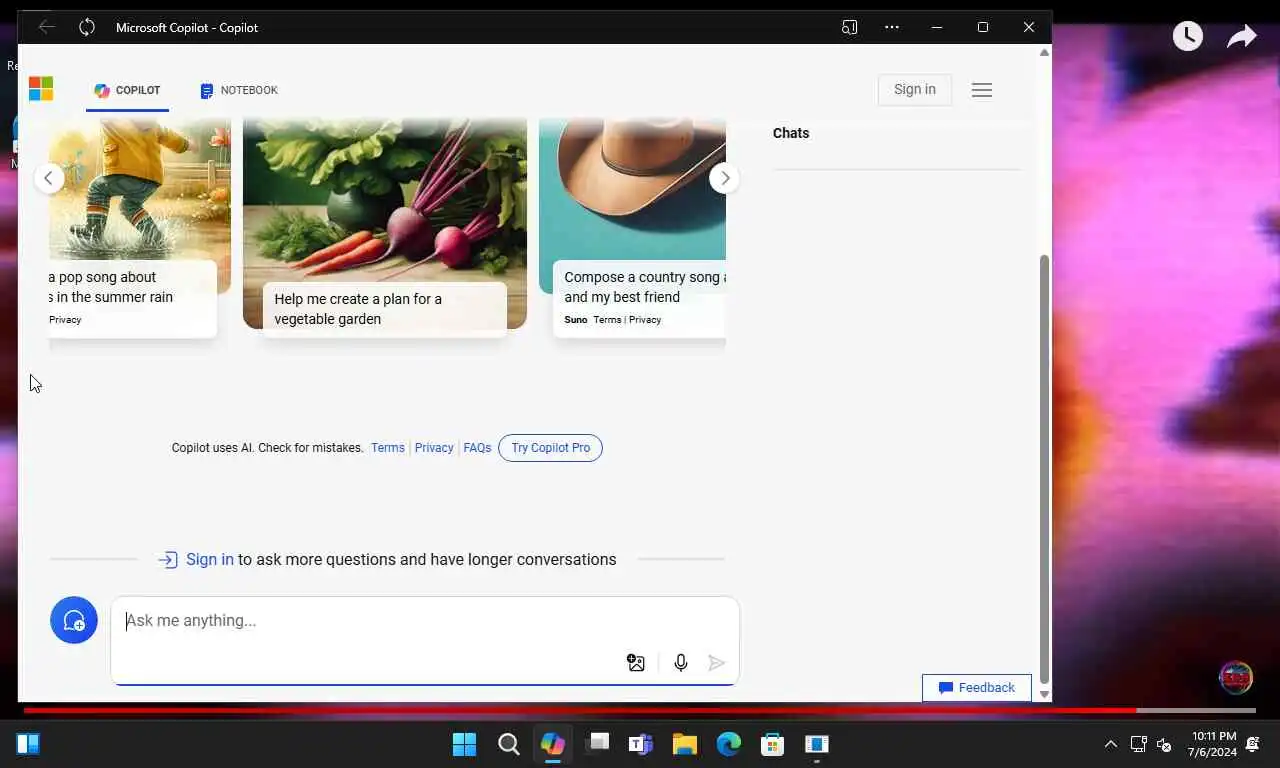
Task: Show previous suggestion cards with left arrow
Action: point(49,178)
